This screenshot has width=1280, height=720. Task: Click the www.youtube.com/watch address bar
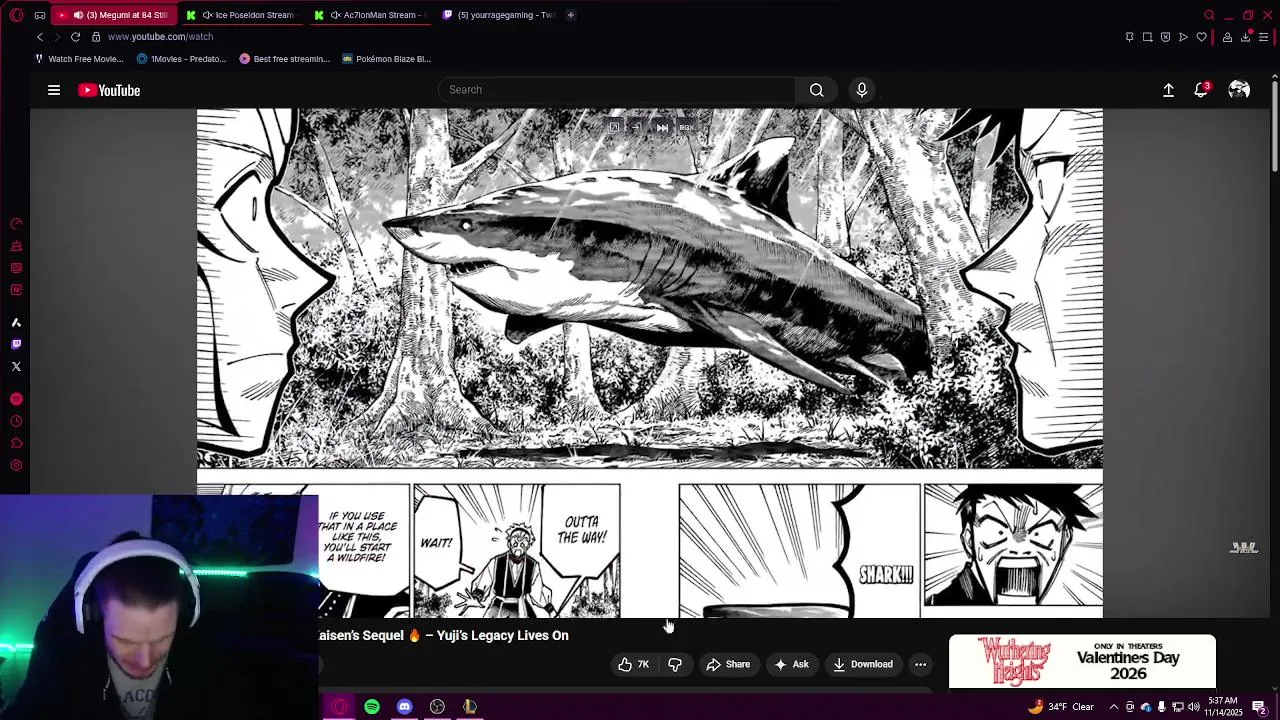160,37
